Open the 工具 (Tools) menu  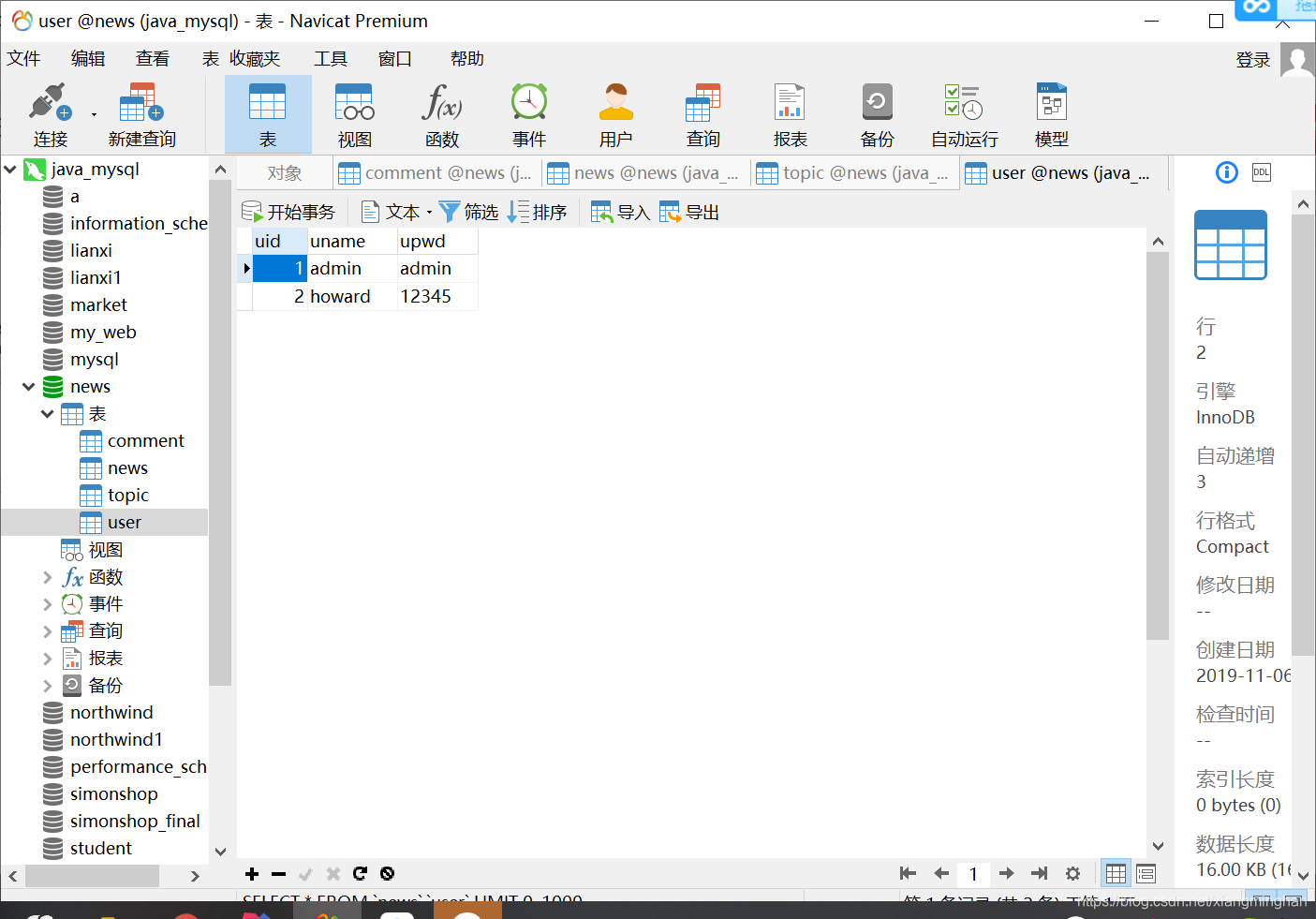click(331, 59)
